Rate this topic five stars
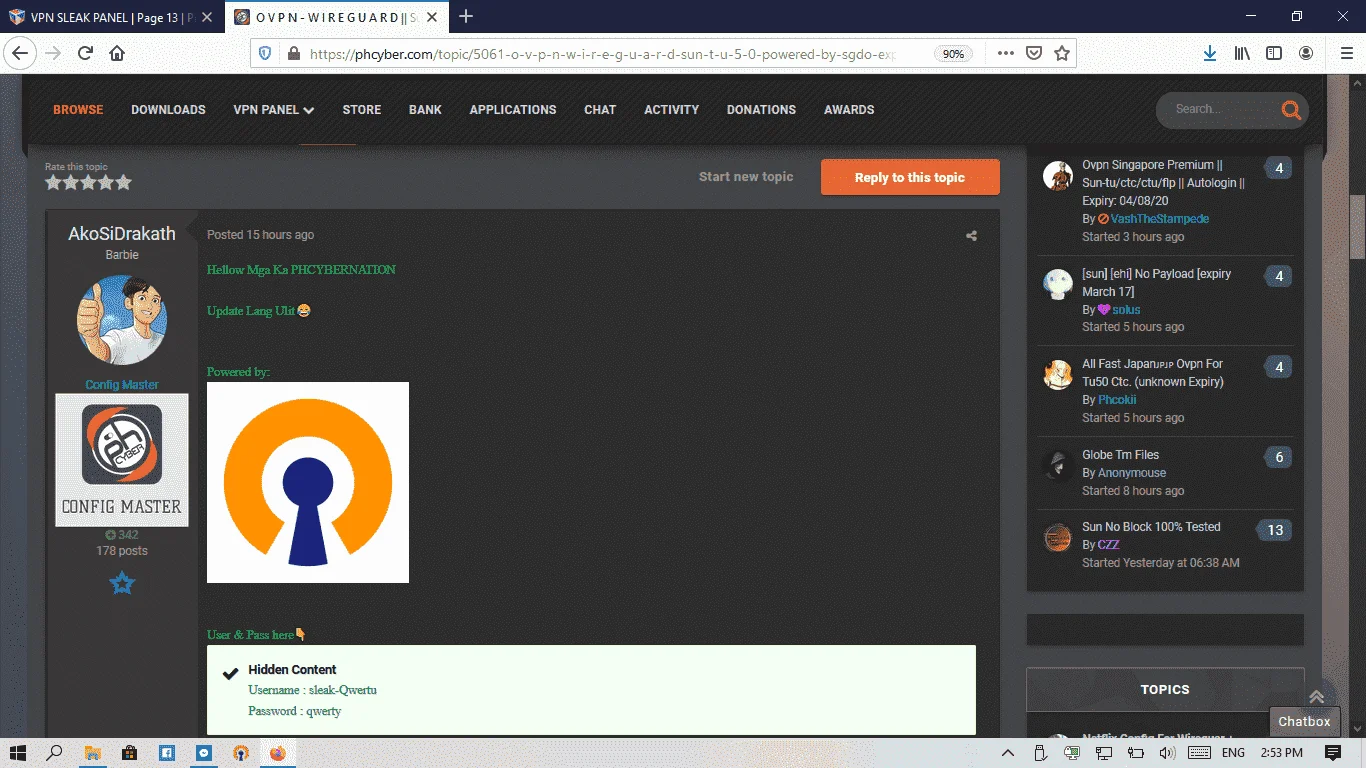Screen dimensions: 1366x768 pyautogui.click(x=124, y=182)
